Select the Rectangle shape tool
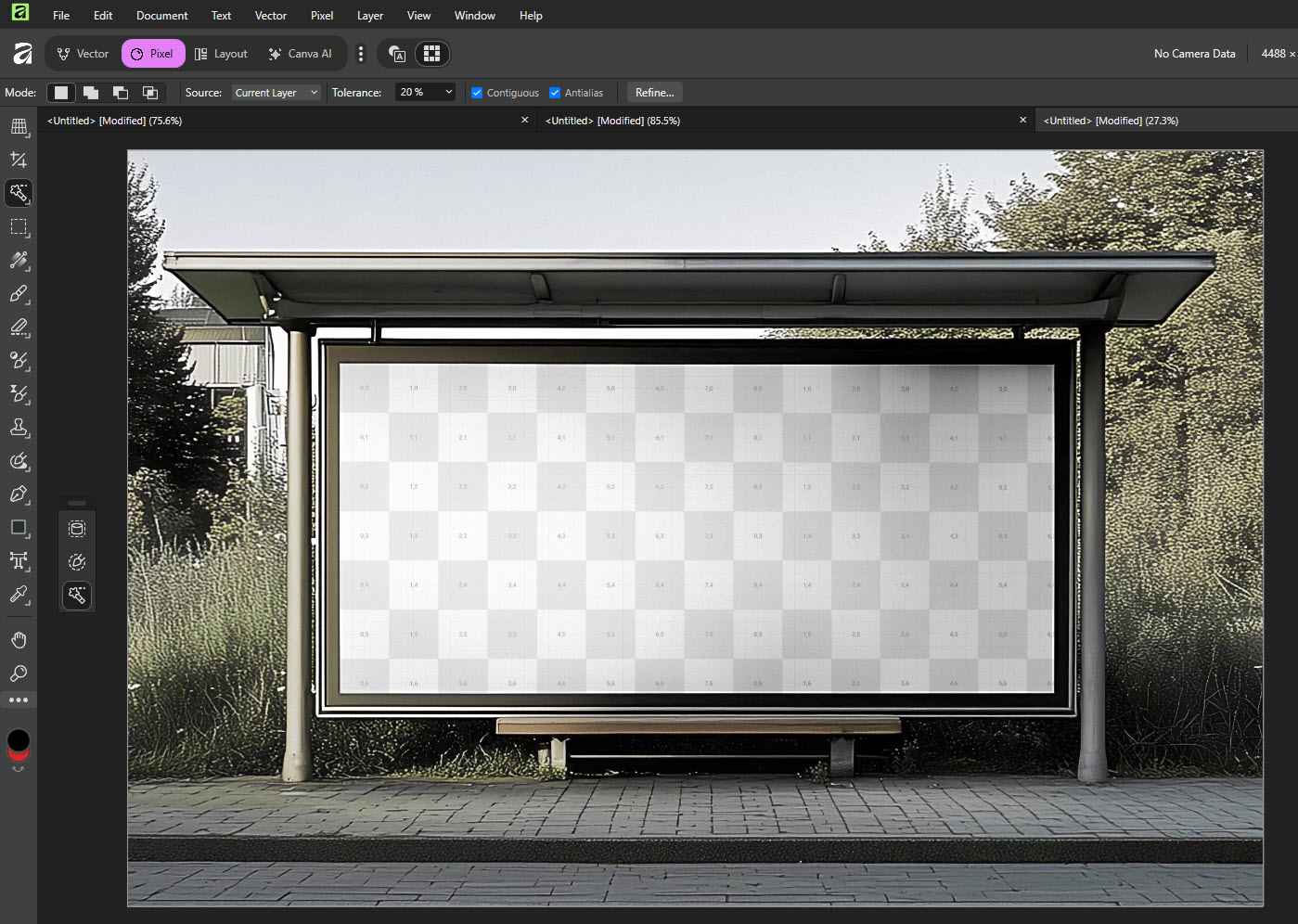Viewport: 1298px width, 924px height. click(19, 528)
